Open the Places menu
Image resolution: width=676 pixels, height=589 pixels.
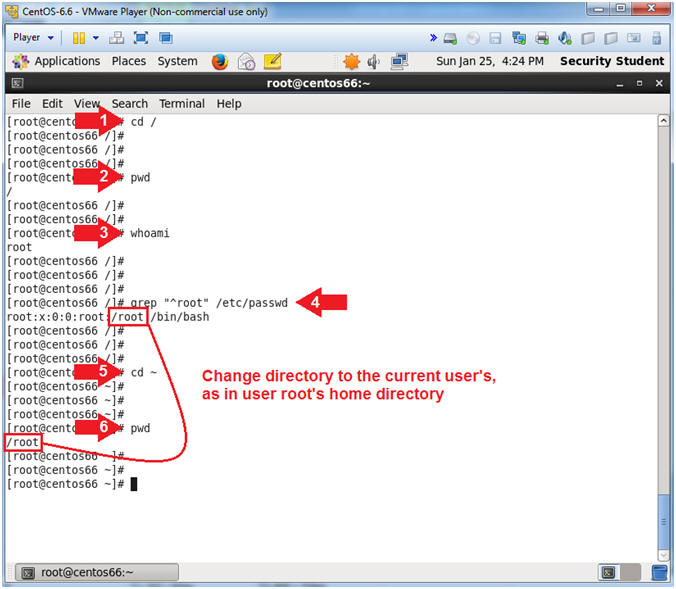pyautogui.click(x=128, y=61)
